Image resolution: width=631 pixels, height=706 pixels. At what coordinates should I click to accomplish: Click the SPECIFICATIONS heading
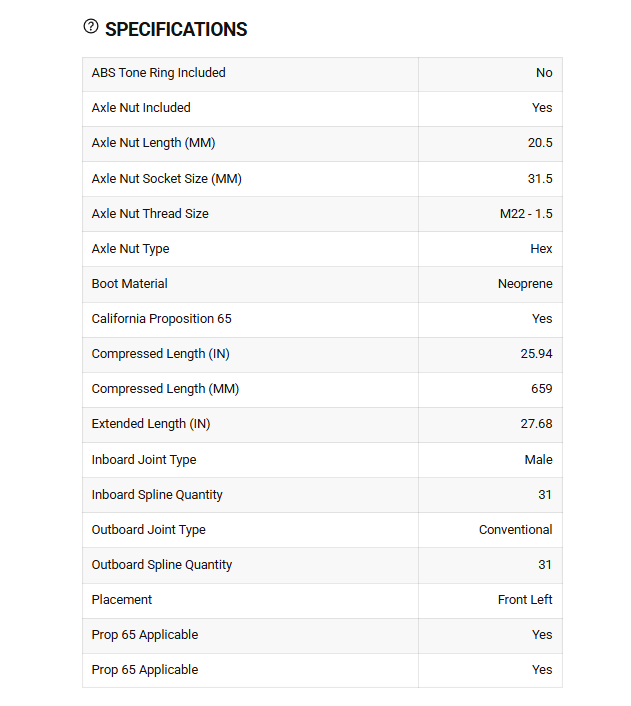coord(176,30)
